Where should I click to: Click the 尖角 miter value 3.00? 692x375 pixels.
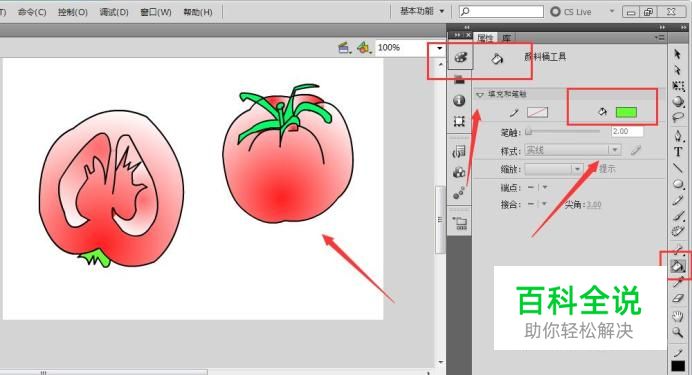coord(594,204)
